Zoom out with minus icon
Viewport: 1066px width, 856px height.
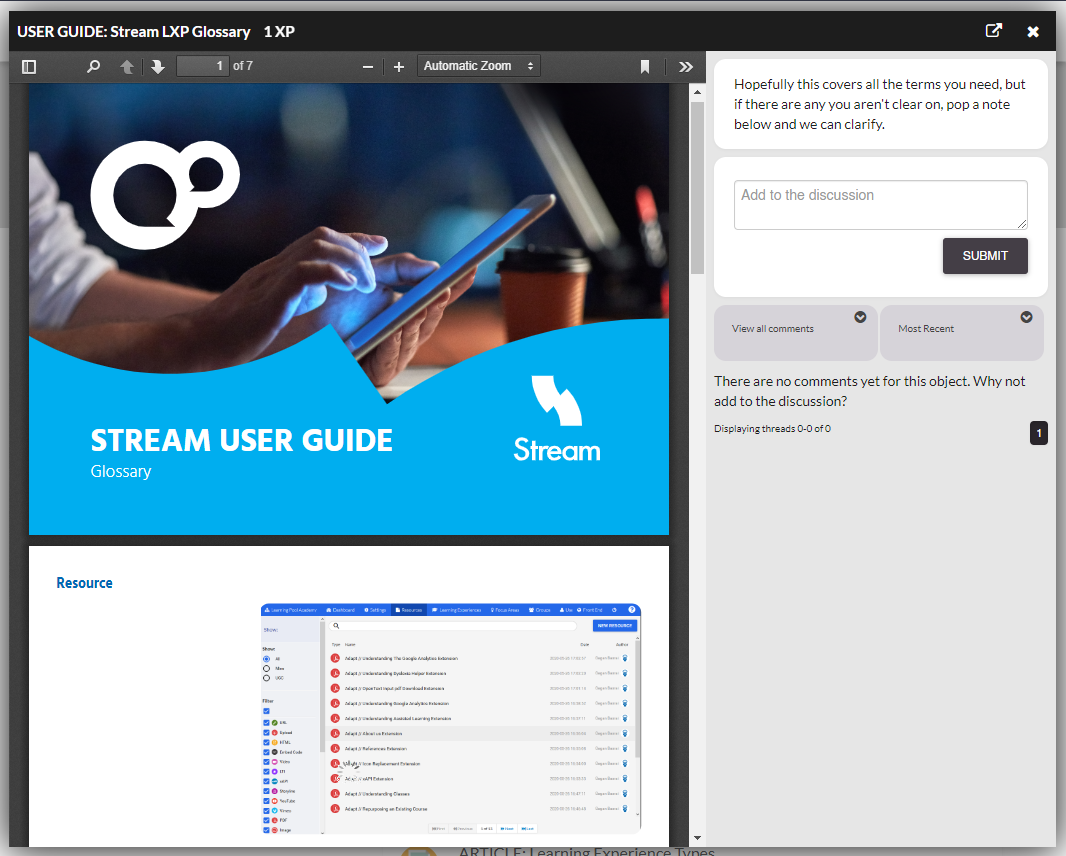coord(368,67)
